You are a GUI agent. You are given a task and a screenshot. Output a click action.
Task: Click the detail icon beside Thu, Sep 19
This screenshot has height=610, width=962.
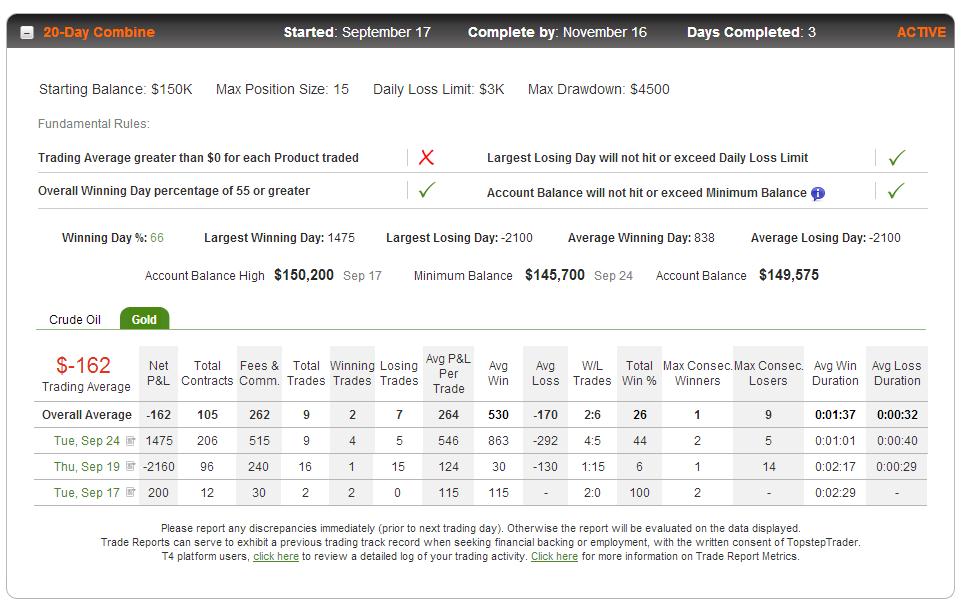pyautogui.click(x=130, y=466)
